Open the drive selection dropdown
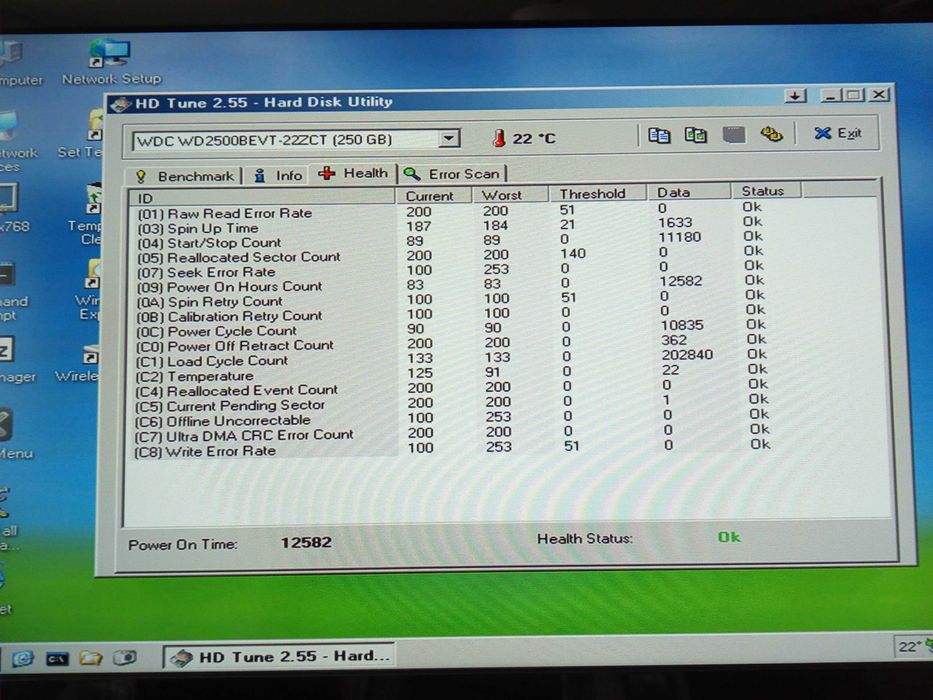This screenshot has height=700, width=933. pyautogui.click(x=449, y=139)
